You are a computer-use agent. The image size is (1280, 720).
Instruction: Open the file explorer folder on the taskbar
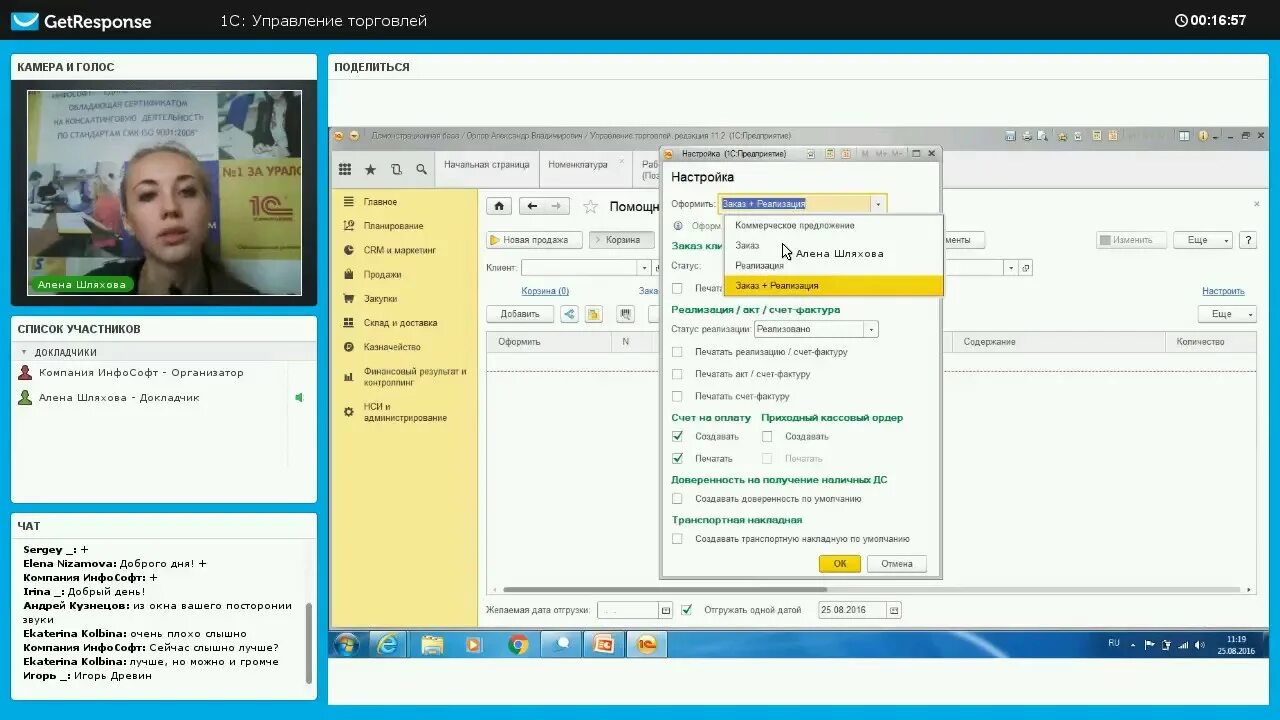(432, 644)
